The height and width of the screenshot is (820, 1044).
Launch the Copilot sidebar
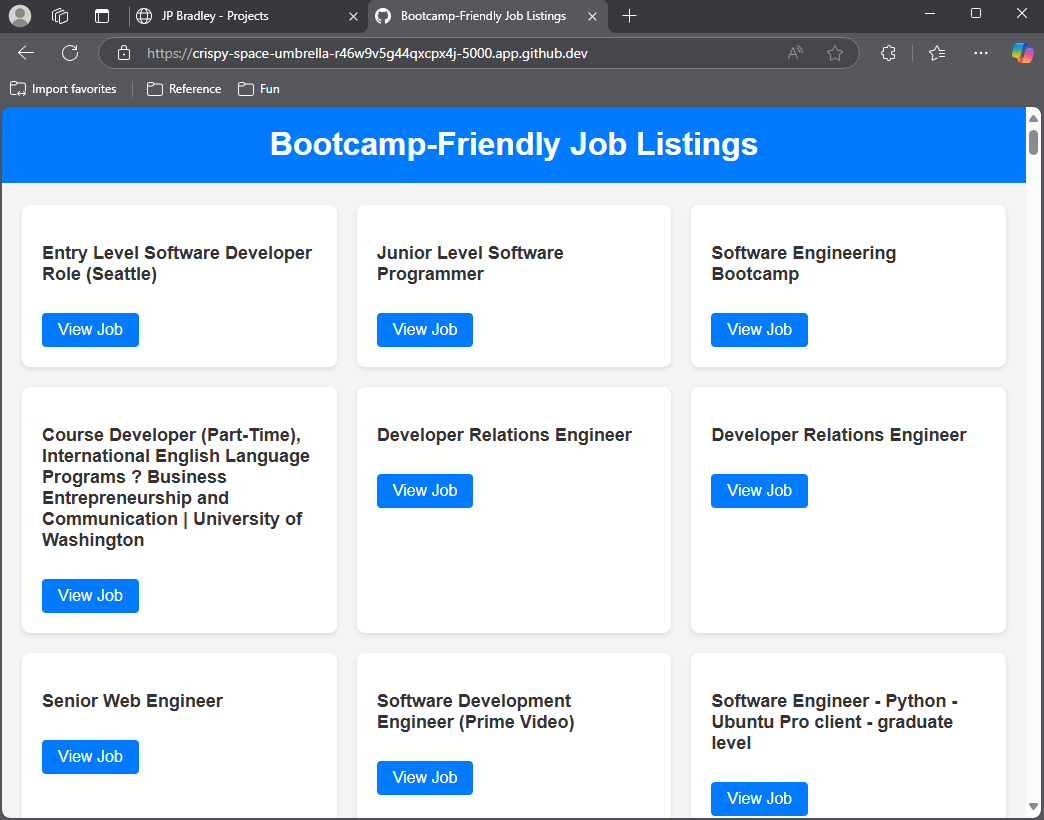click(x=1023, y=53)
